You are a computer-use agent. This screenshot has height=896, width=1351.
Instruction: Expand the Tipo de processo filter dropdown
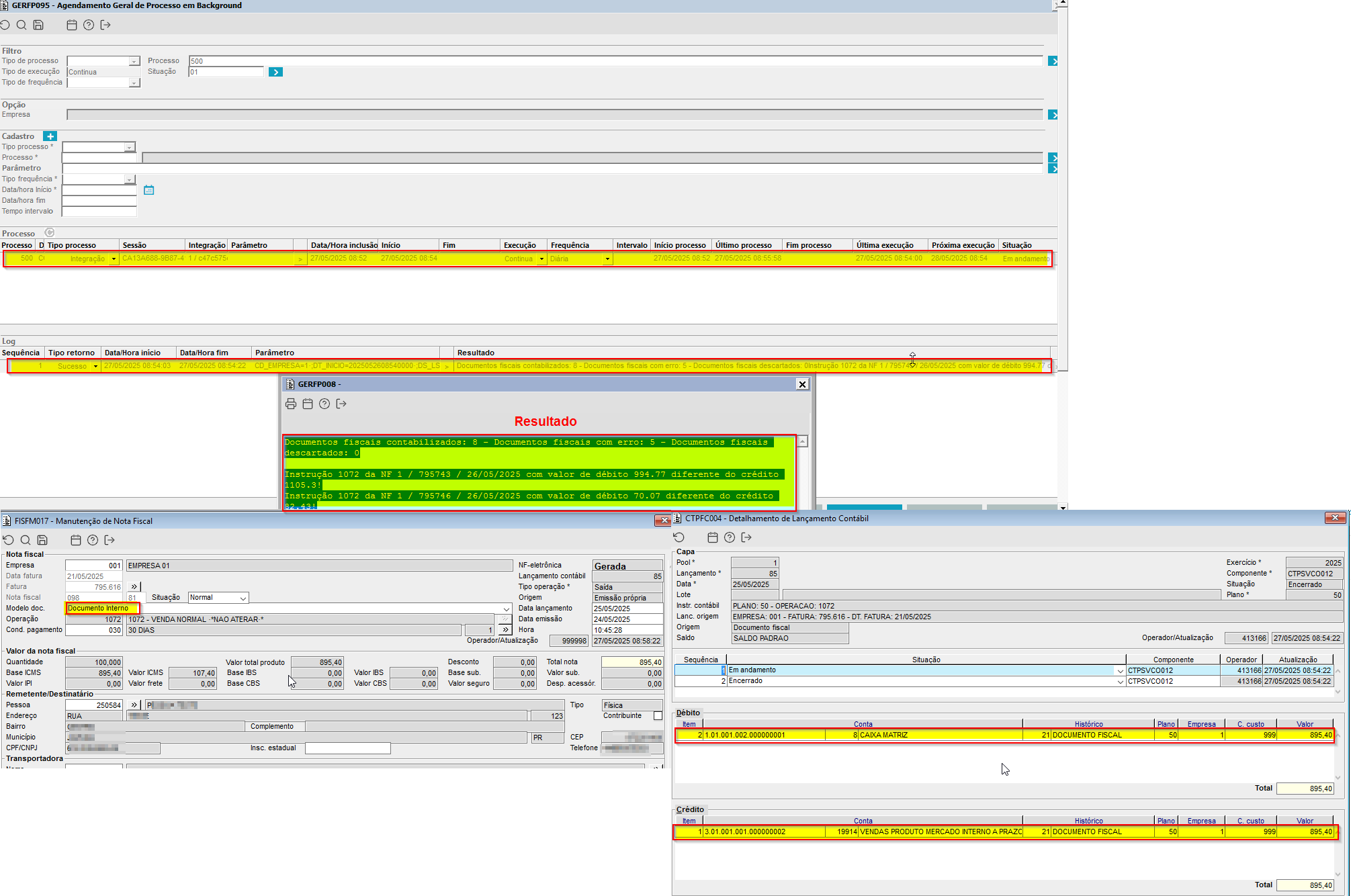point(134,61)
